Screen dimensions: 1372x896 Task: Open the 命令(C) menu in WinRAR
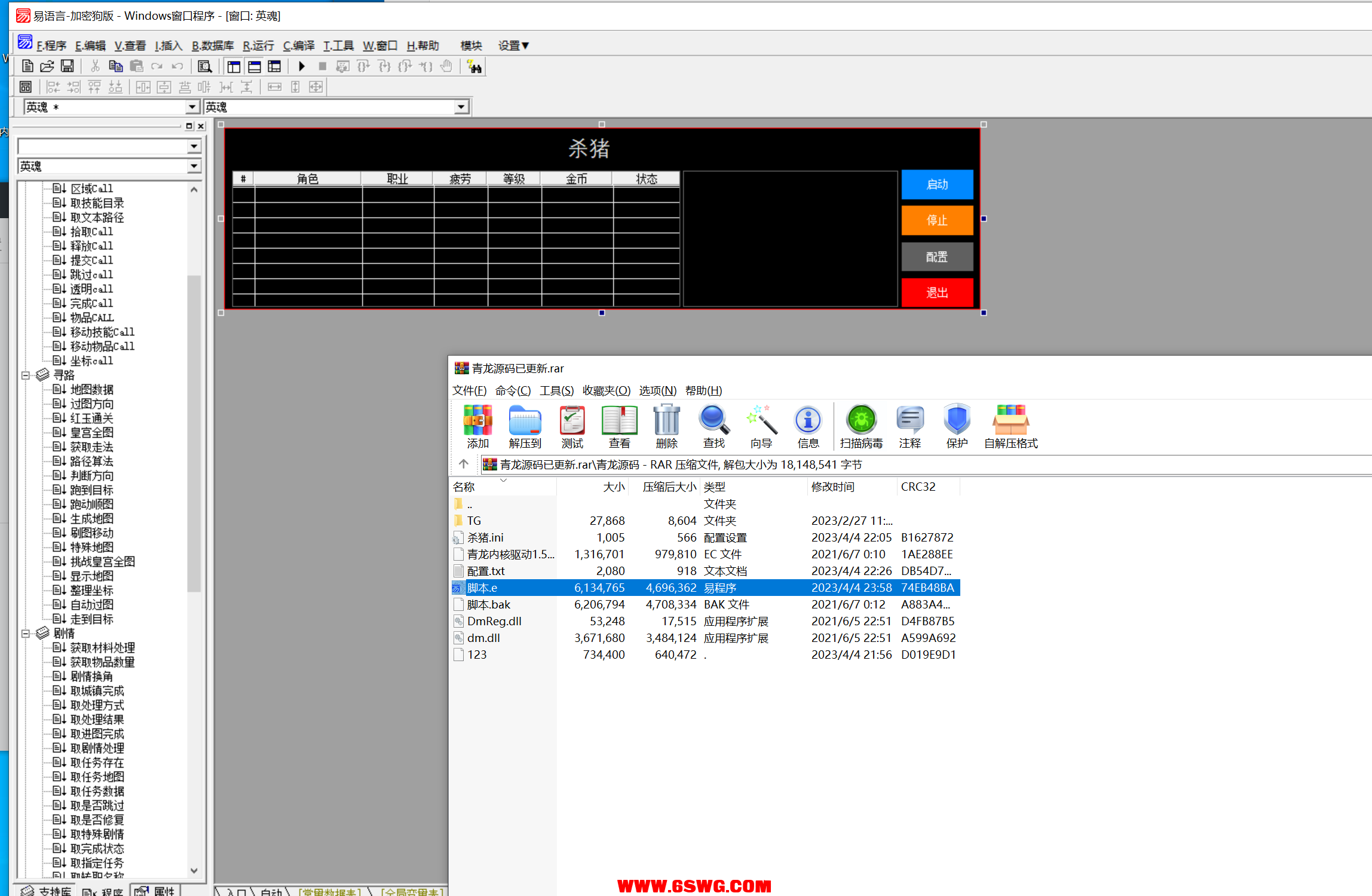(x=513, y=390)
